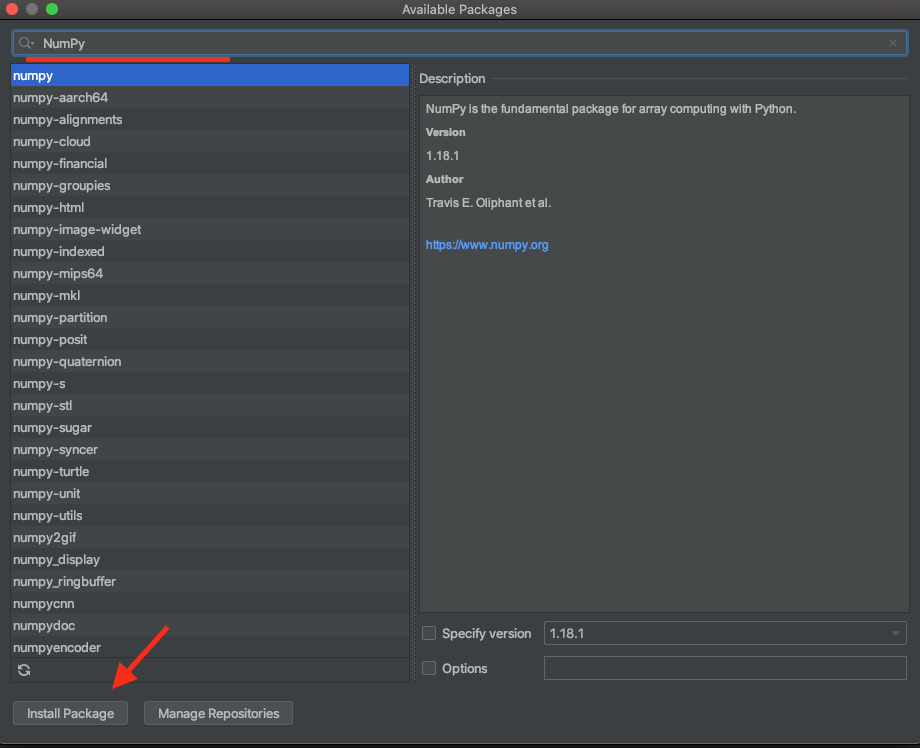Screen dimensions: 920x748
Task: Click the green zoom window button
Action: (x=52, y=9)
